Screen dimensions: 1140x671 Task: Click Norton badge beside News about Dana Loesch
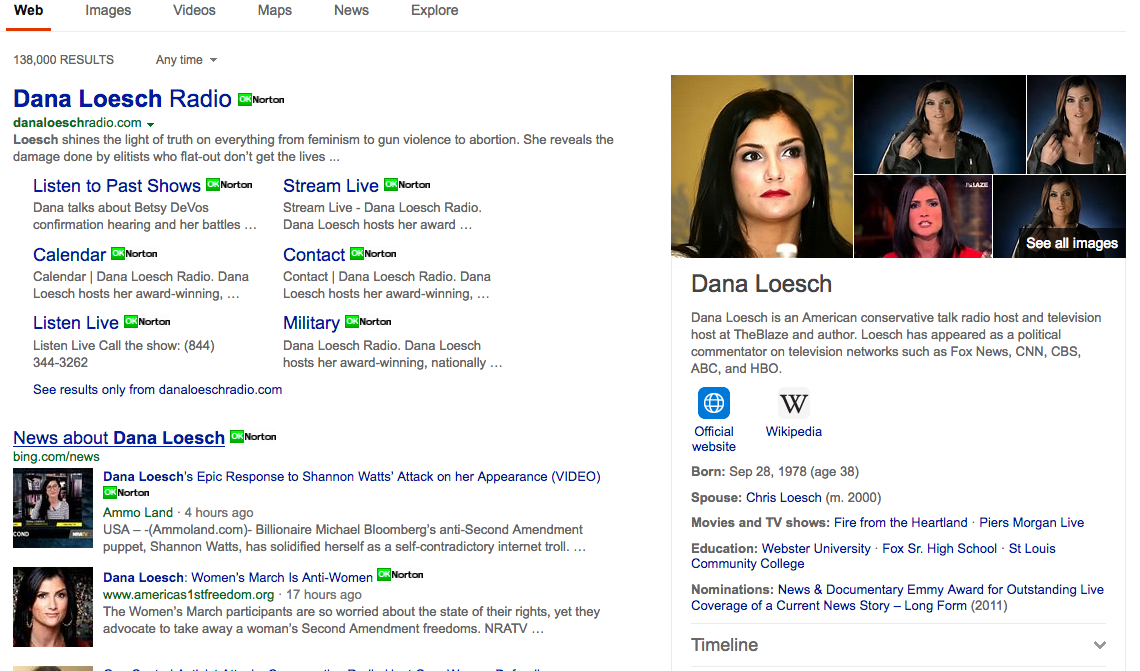[x=253, y=437]
